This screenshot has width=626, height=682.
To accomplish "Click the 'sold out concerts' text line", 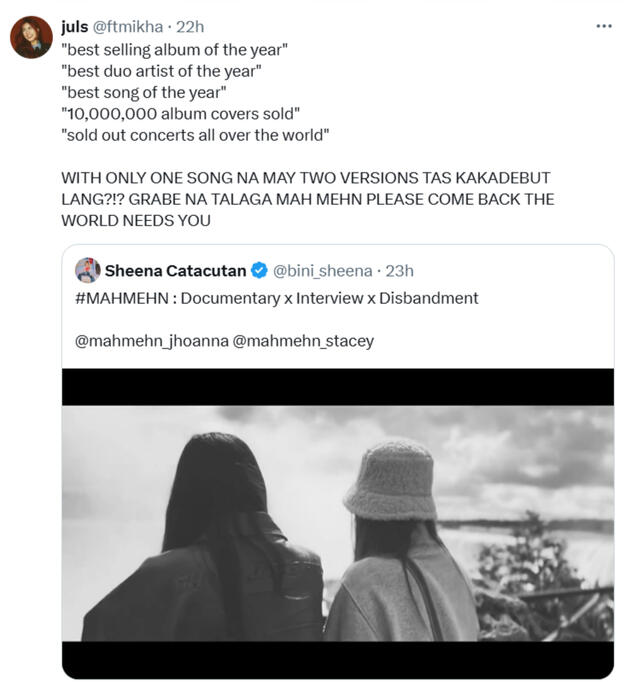I will pos(195,135).
